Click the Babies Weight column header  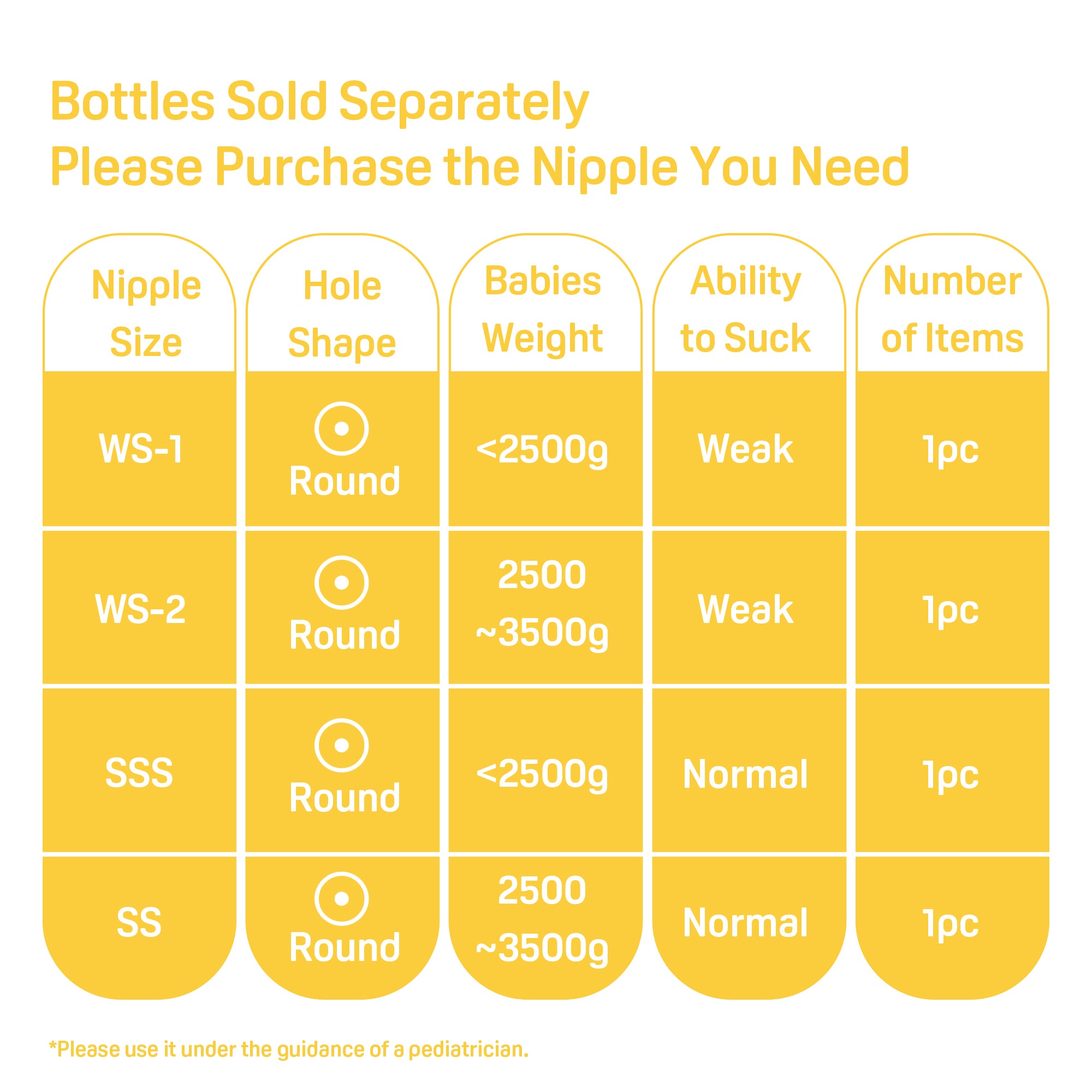coord(543,310)
